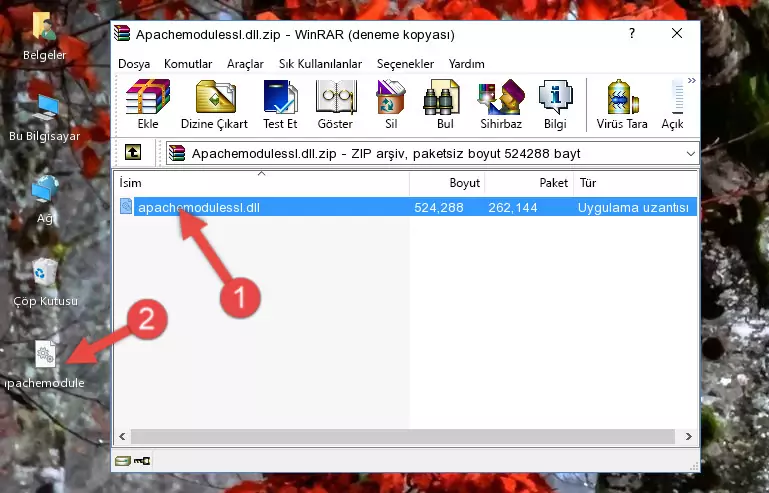
Task: Expand hidden toolbar items chevron
Action: coord(692,80)
